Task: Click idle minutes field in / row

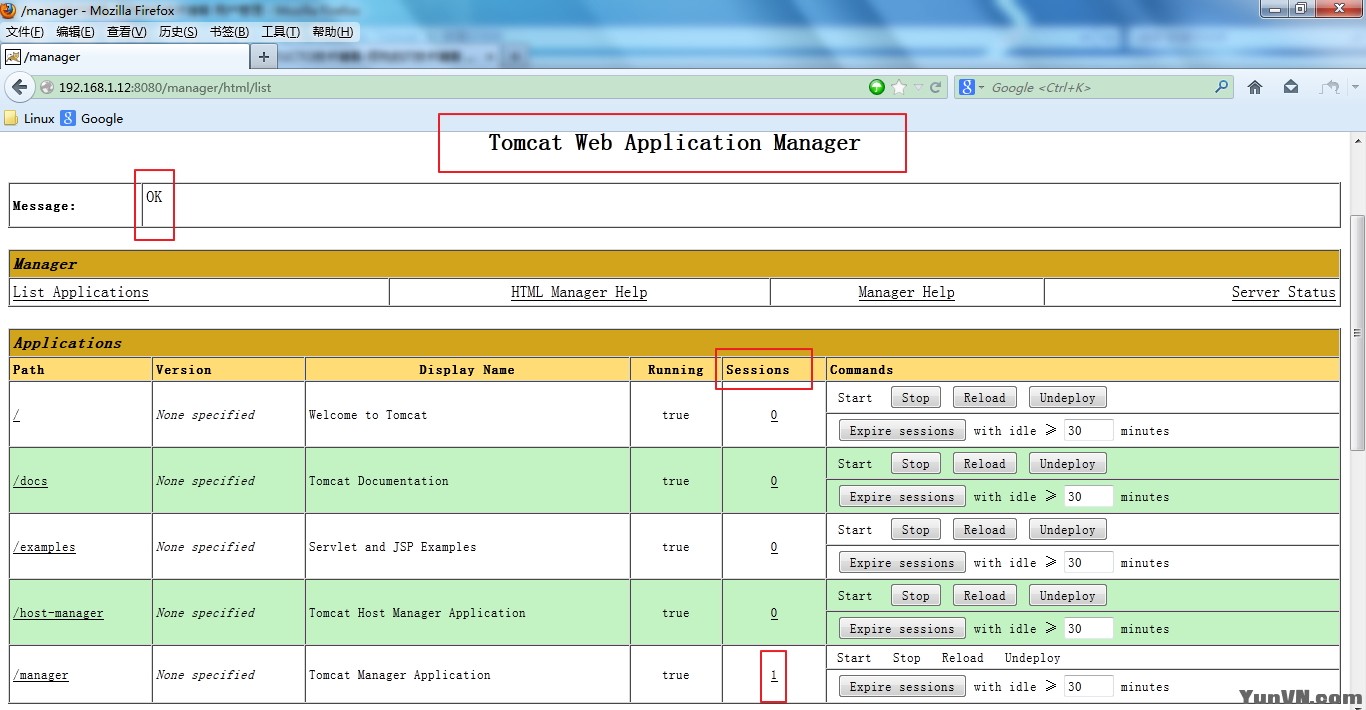Action: 1088,431
